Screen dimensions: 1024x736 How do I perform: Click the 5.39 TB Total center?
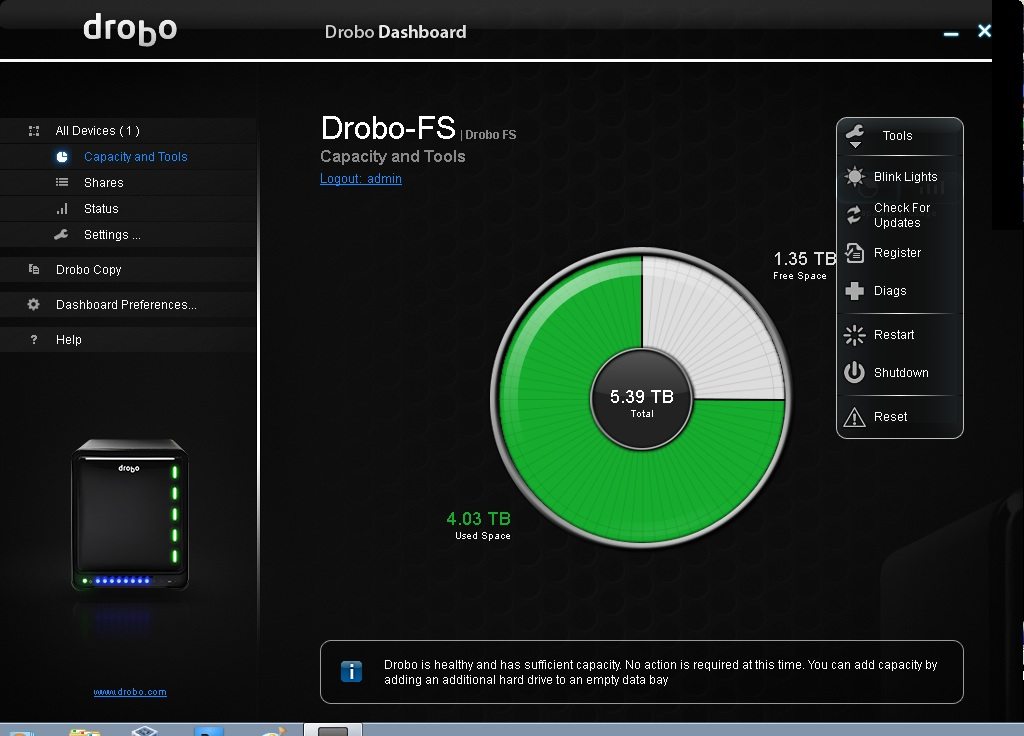pos(641,400)
